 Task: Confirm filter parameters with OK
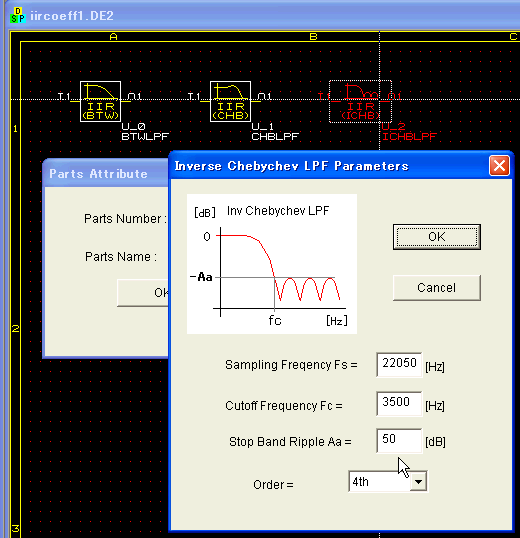(437, 237)
